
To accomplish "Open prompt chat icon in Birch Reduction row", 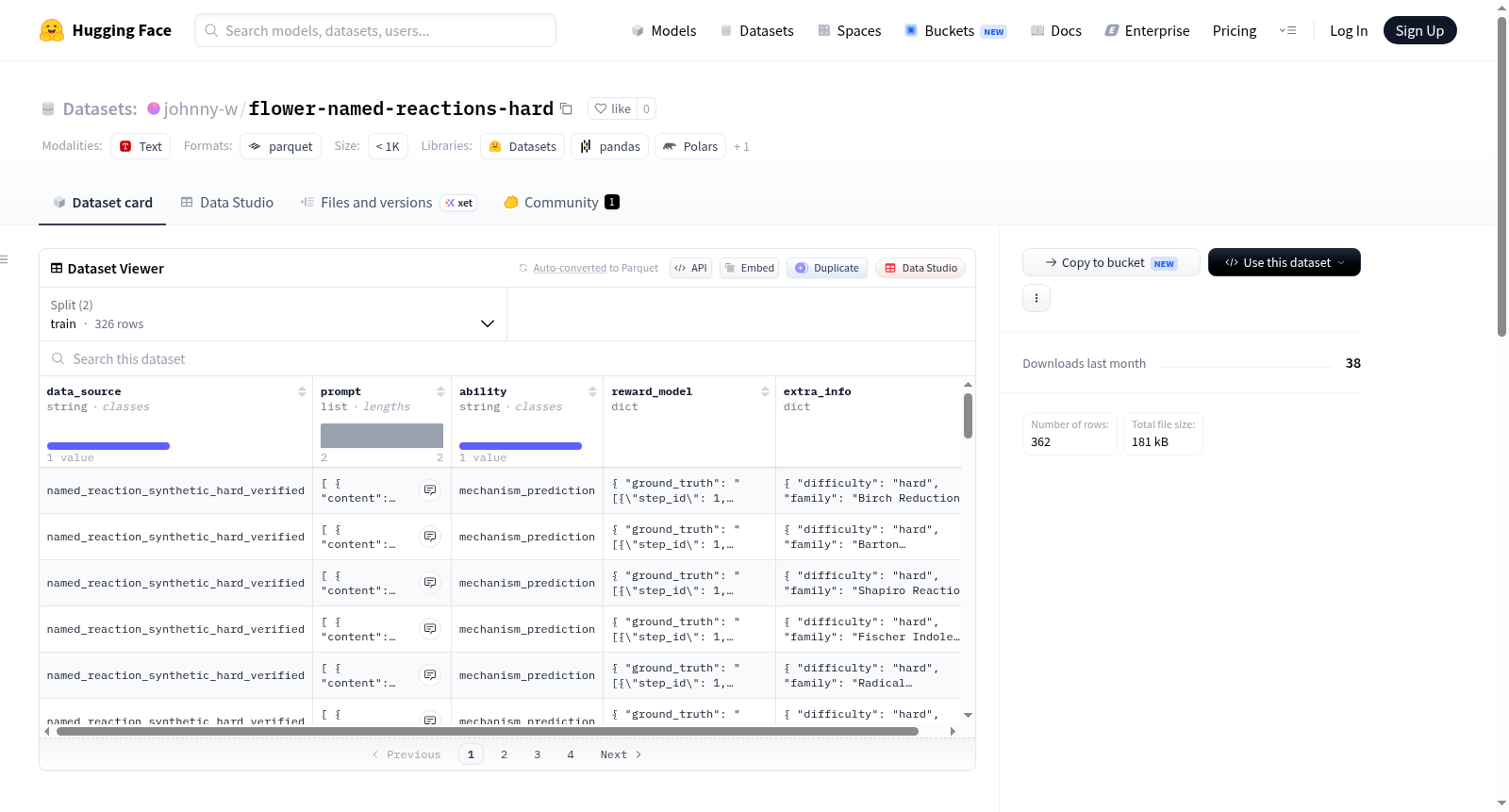I will [x=430, y=490].
